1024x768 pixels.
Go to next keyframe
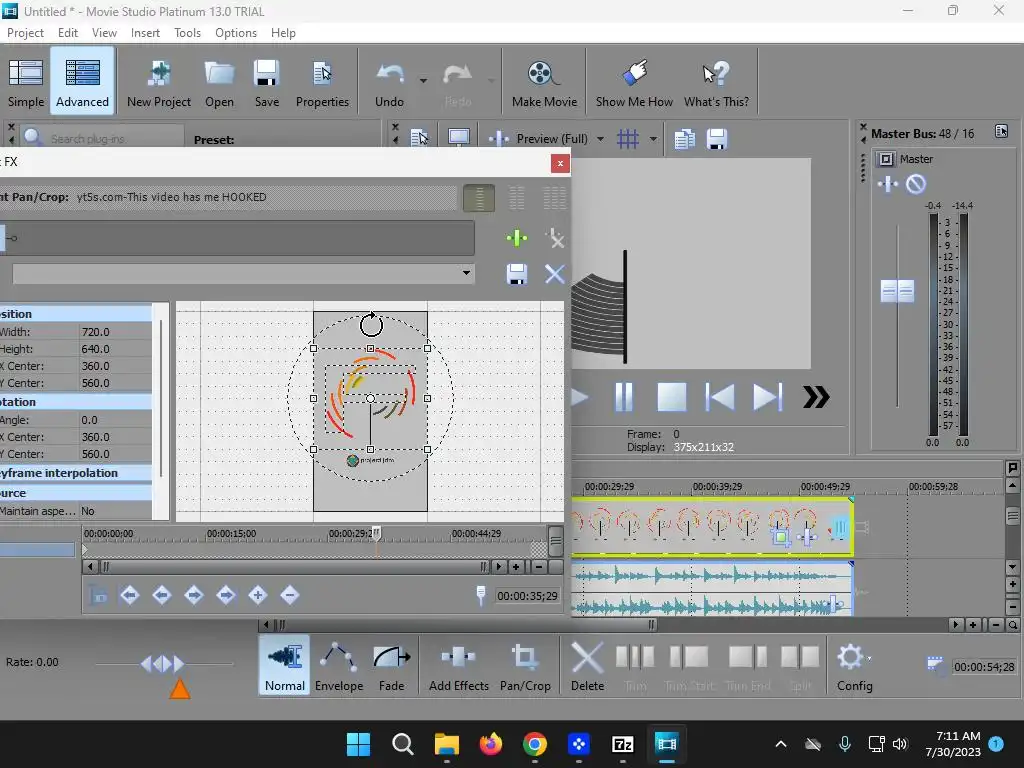[x=193, y=595]
